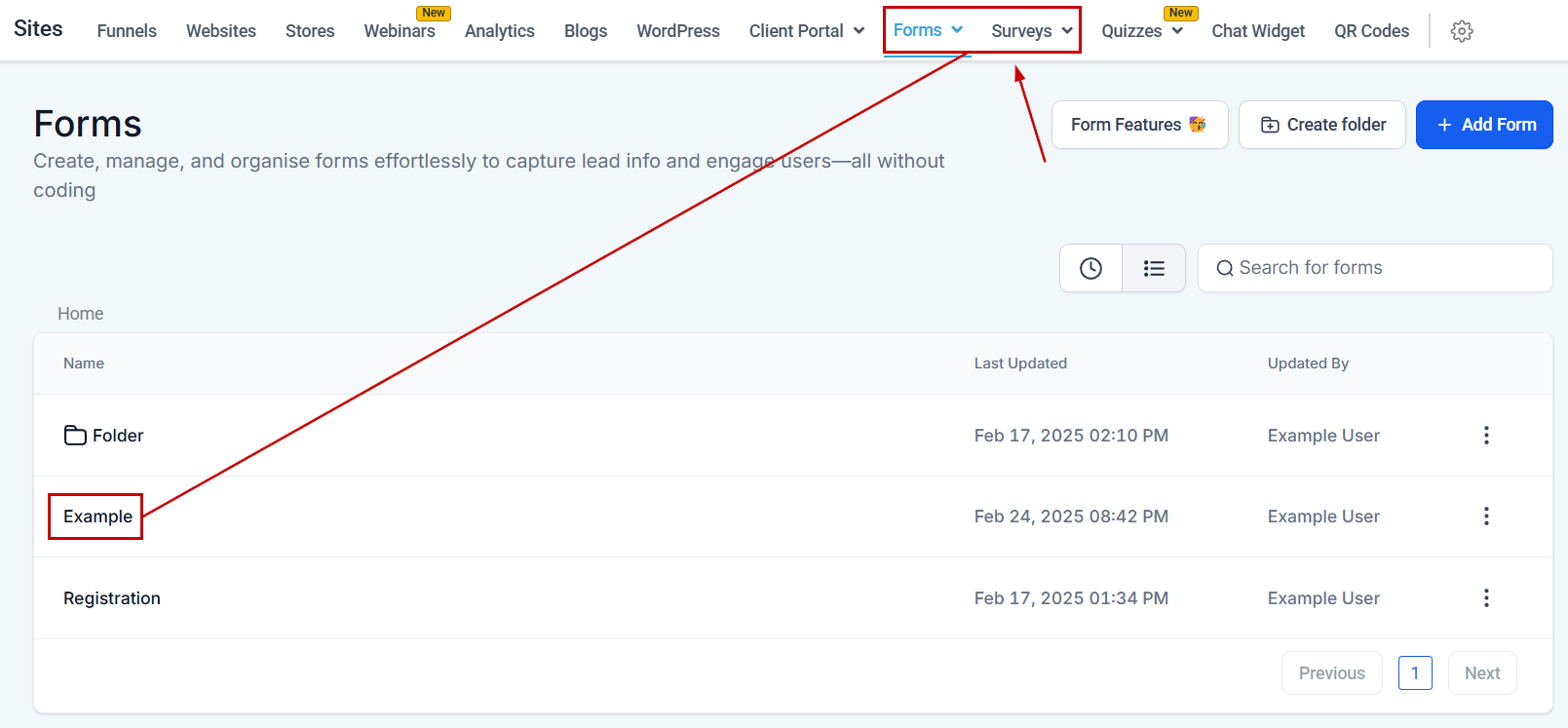Open three-dot menu for Registration form
The image size is (1568, 728).
point(1486,598)
